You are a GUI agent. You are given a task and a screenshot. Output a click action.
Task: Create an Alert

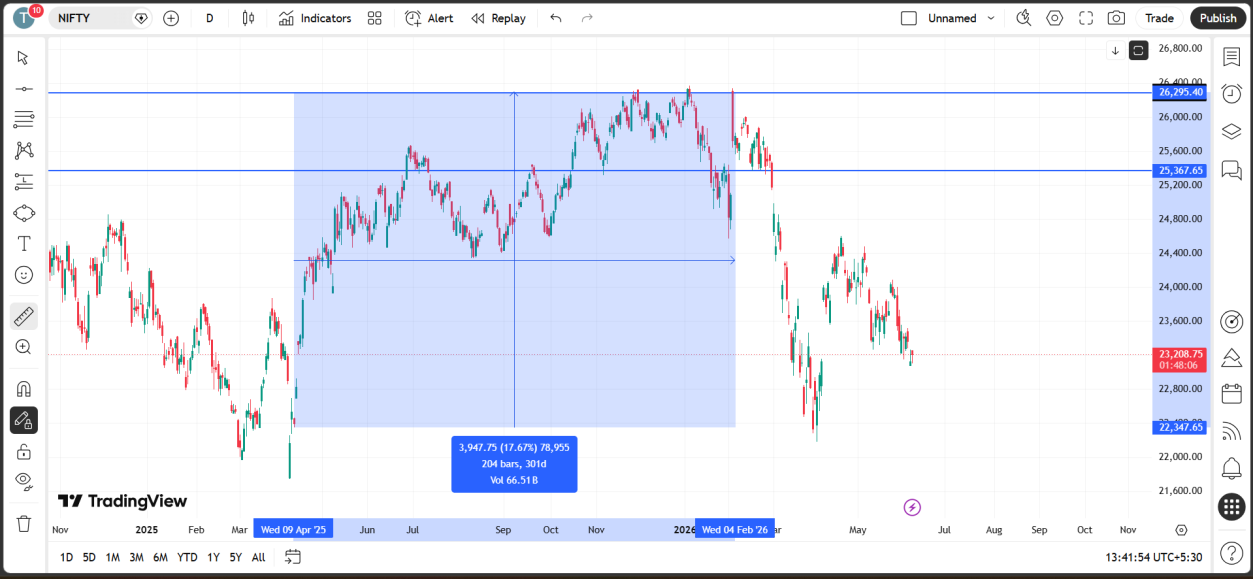tap(429, 18)
